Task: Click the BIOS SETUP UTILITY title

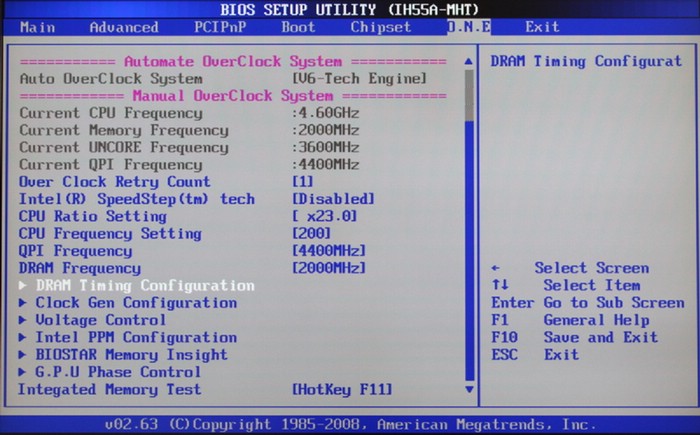Action: [350, 9]
